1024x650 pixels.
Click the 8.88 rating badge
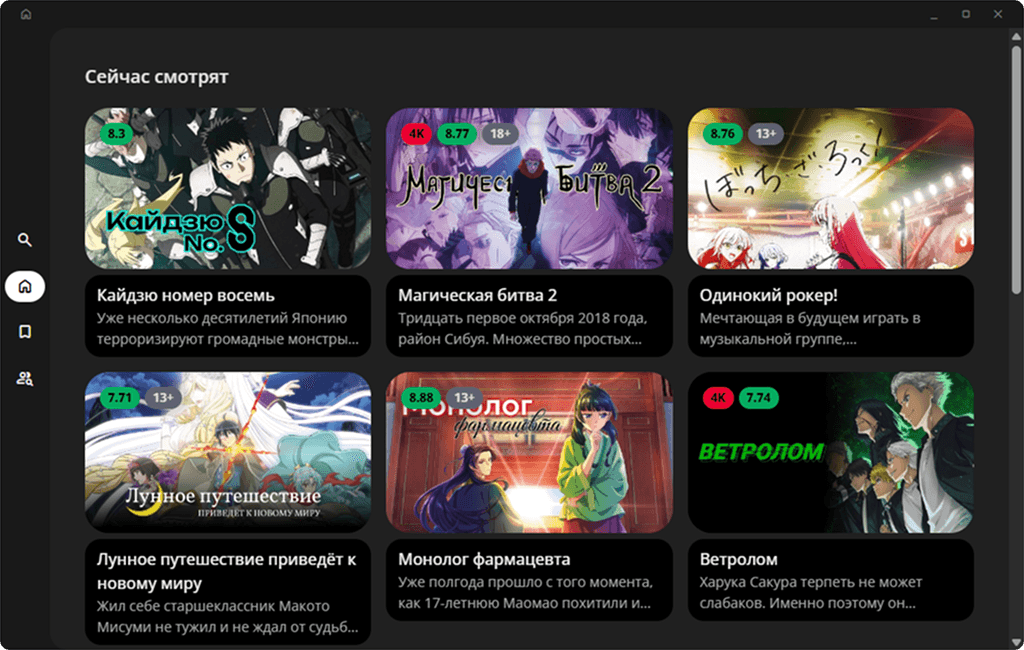[x=421, y=397]
